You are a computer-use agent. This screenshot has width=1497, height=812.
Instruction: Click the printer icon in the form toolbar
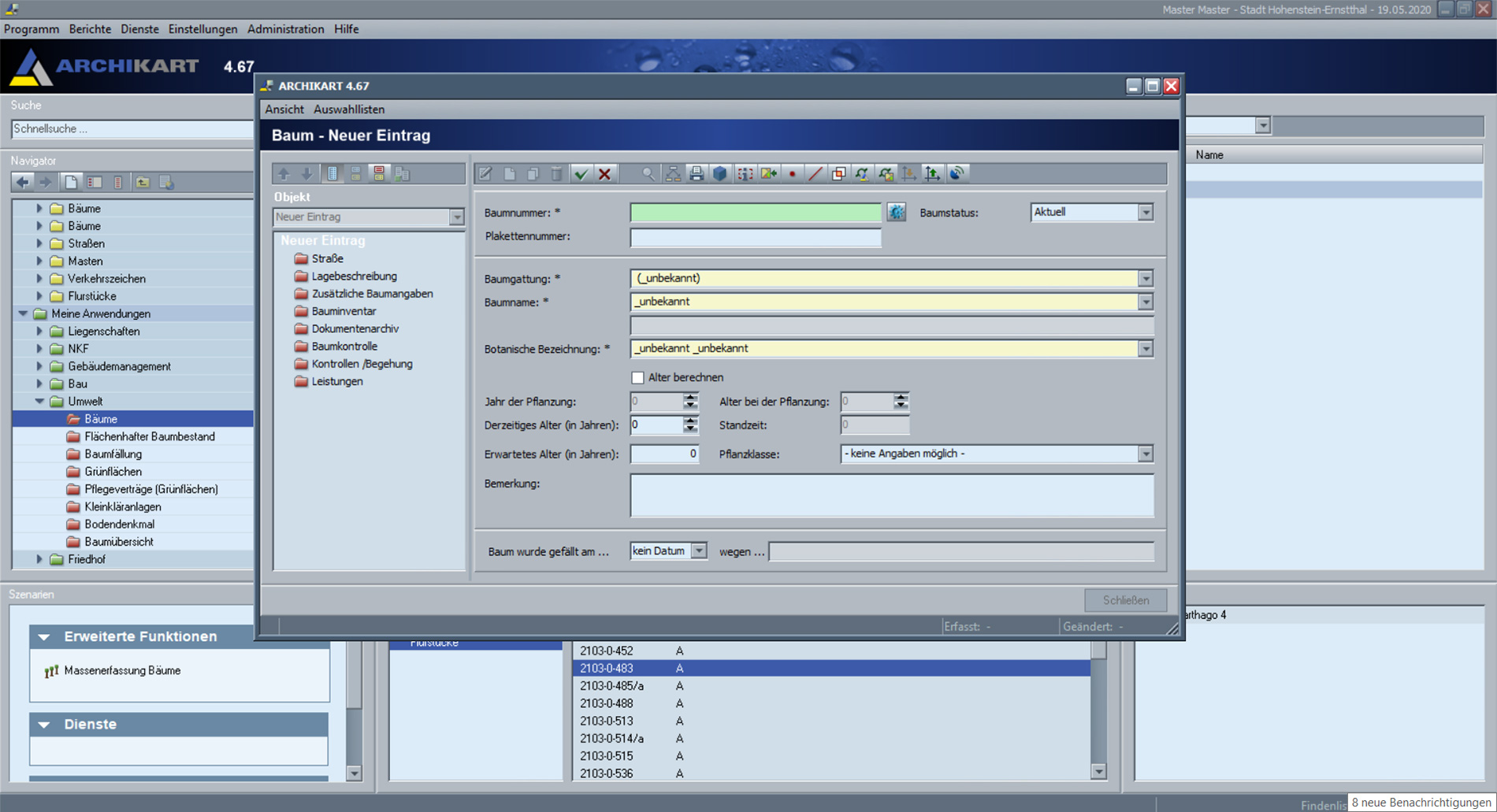pos(696,174)
